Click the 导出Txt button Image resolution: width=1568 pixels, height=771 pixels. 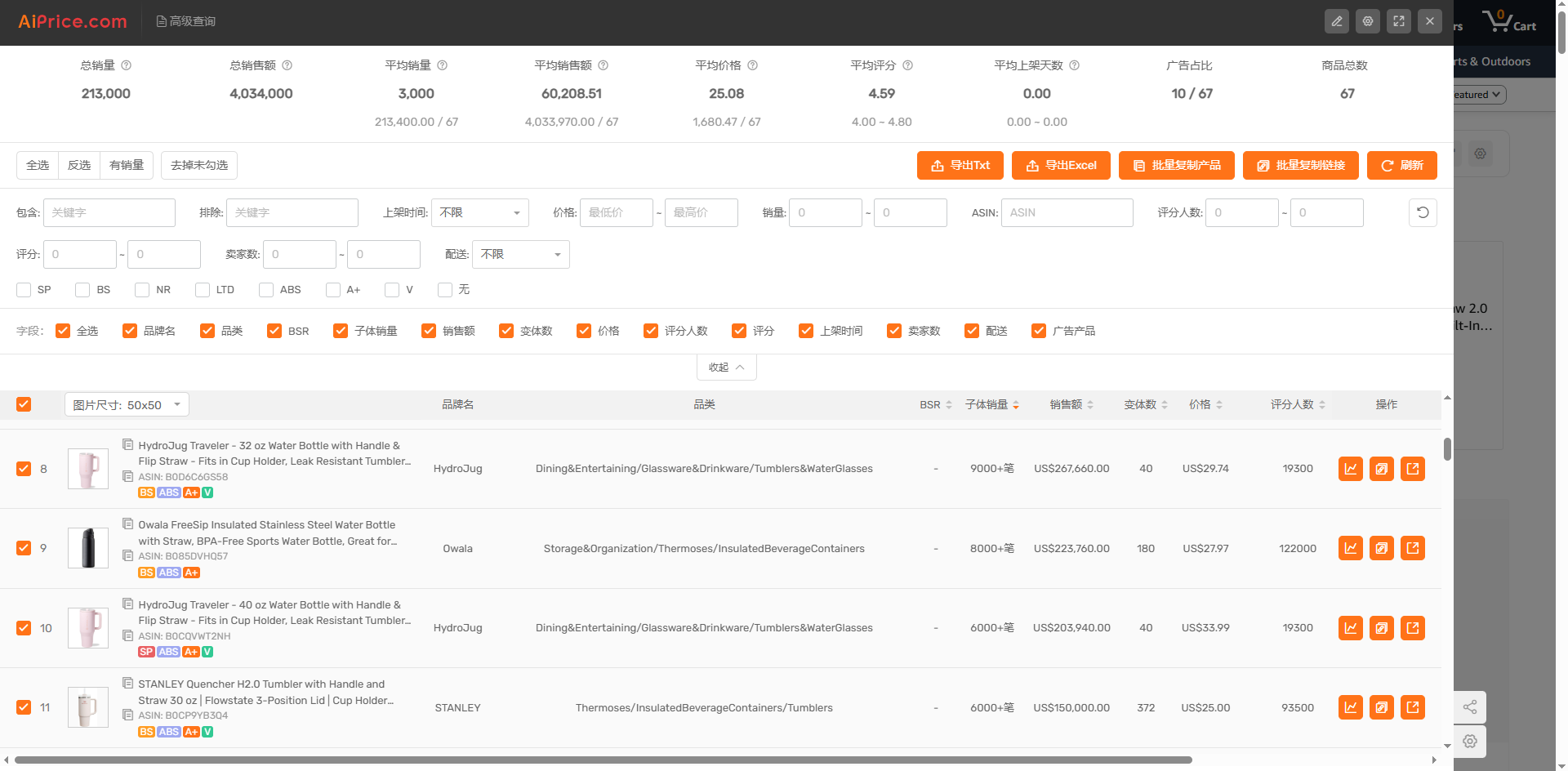point(960,165)
